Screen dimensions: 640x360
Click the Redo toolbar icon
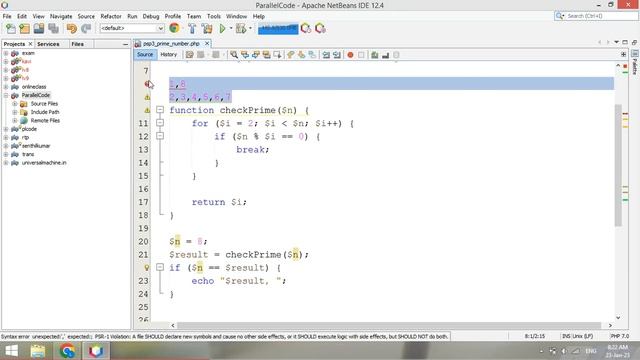(x=86, y=29)
